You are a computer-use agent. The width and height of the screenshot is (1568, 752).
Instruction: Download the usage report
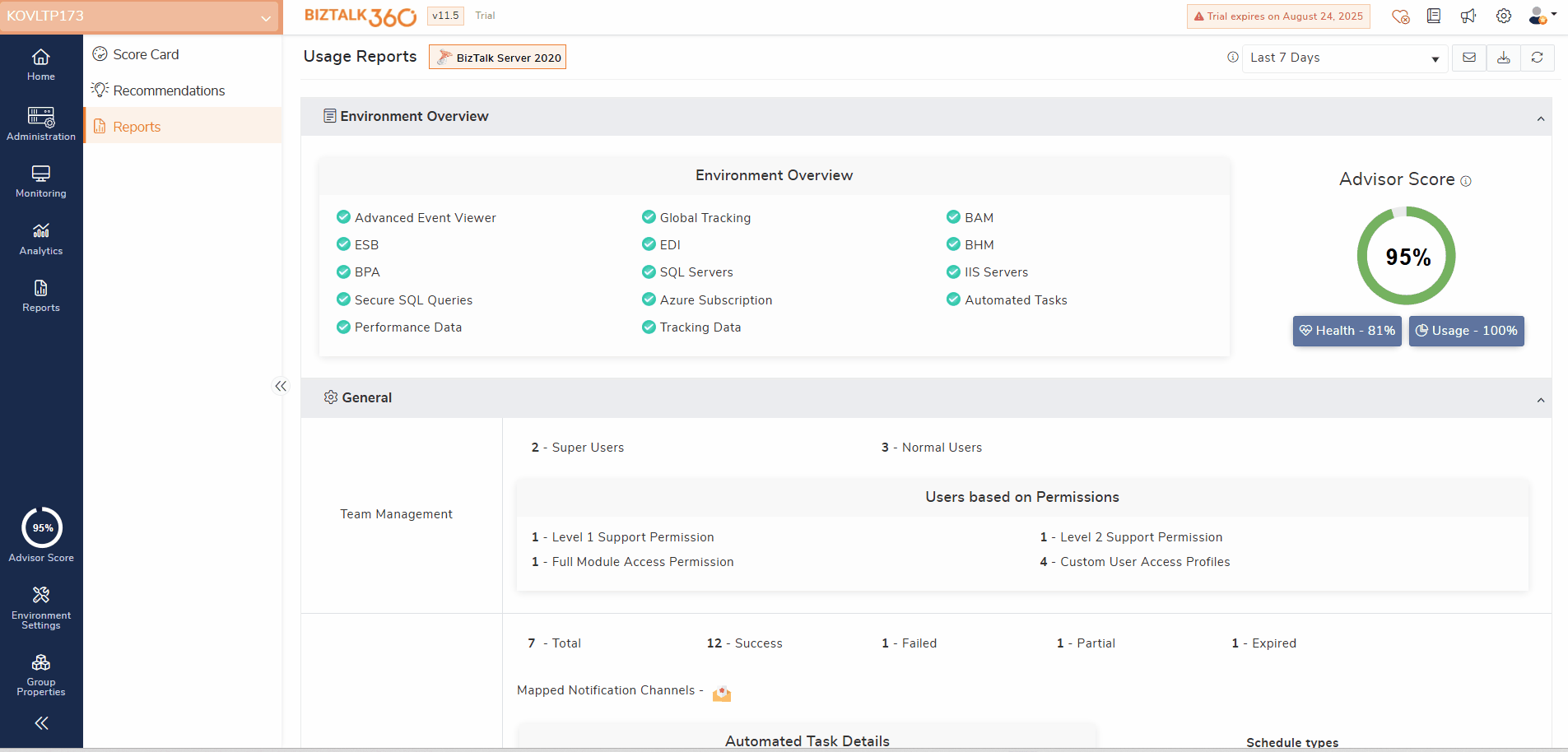point(1503,58)
